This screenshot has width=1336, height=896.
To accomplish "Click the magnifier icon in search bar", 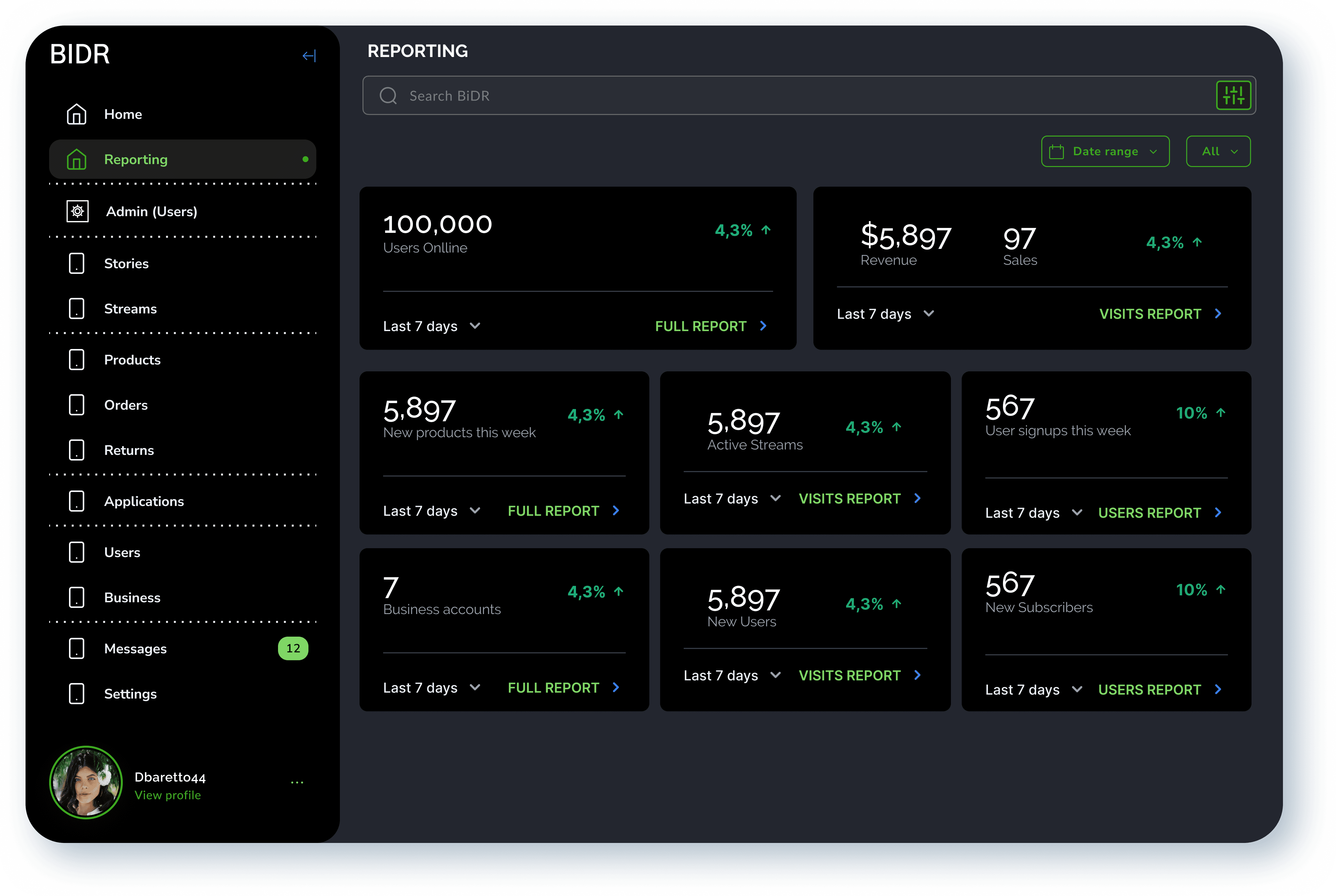I will click(x=388, y=95).
